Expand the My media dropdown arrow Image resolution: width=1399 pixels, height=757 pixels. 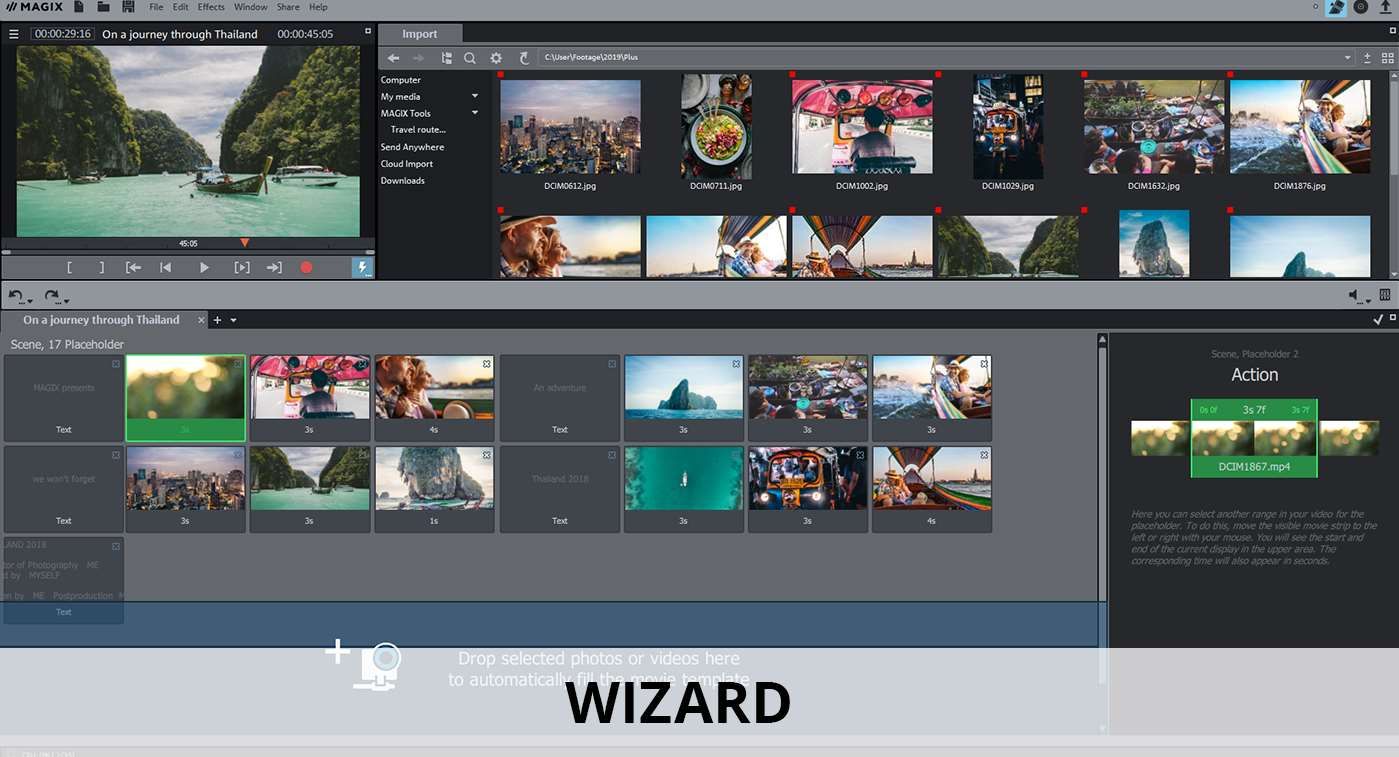pyautogui.click(x=475, y=97)
